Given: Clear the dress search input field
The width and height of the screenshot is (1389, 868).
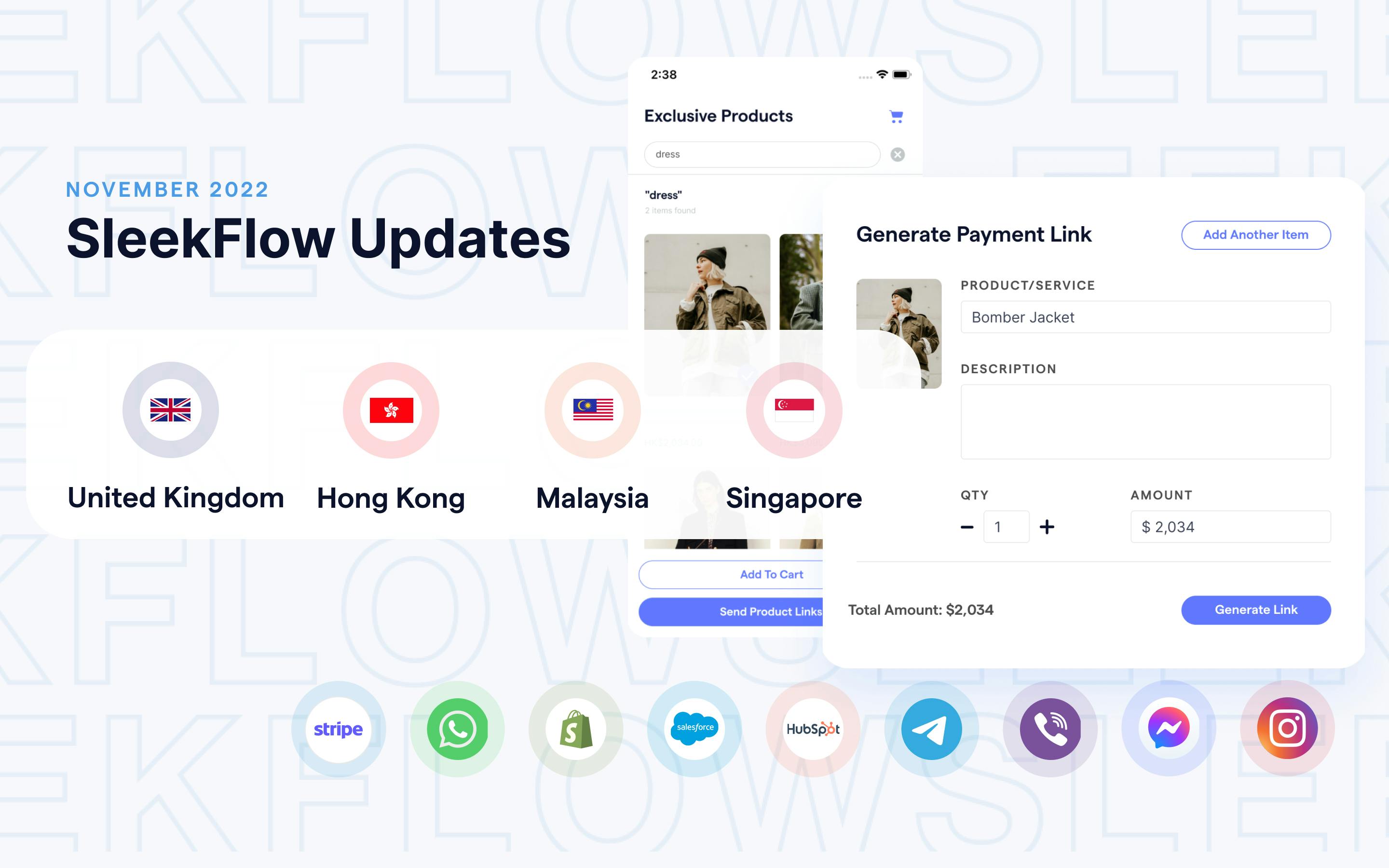Looking at the screenshot, I should point(897,154).
